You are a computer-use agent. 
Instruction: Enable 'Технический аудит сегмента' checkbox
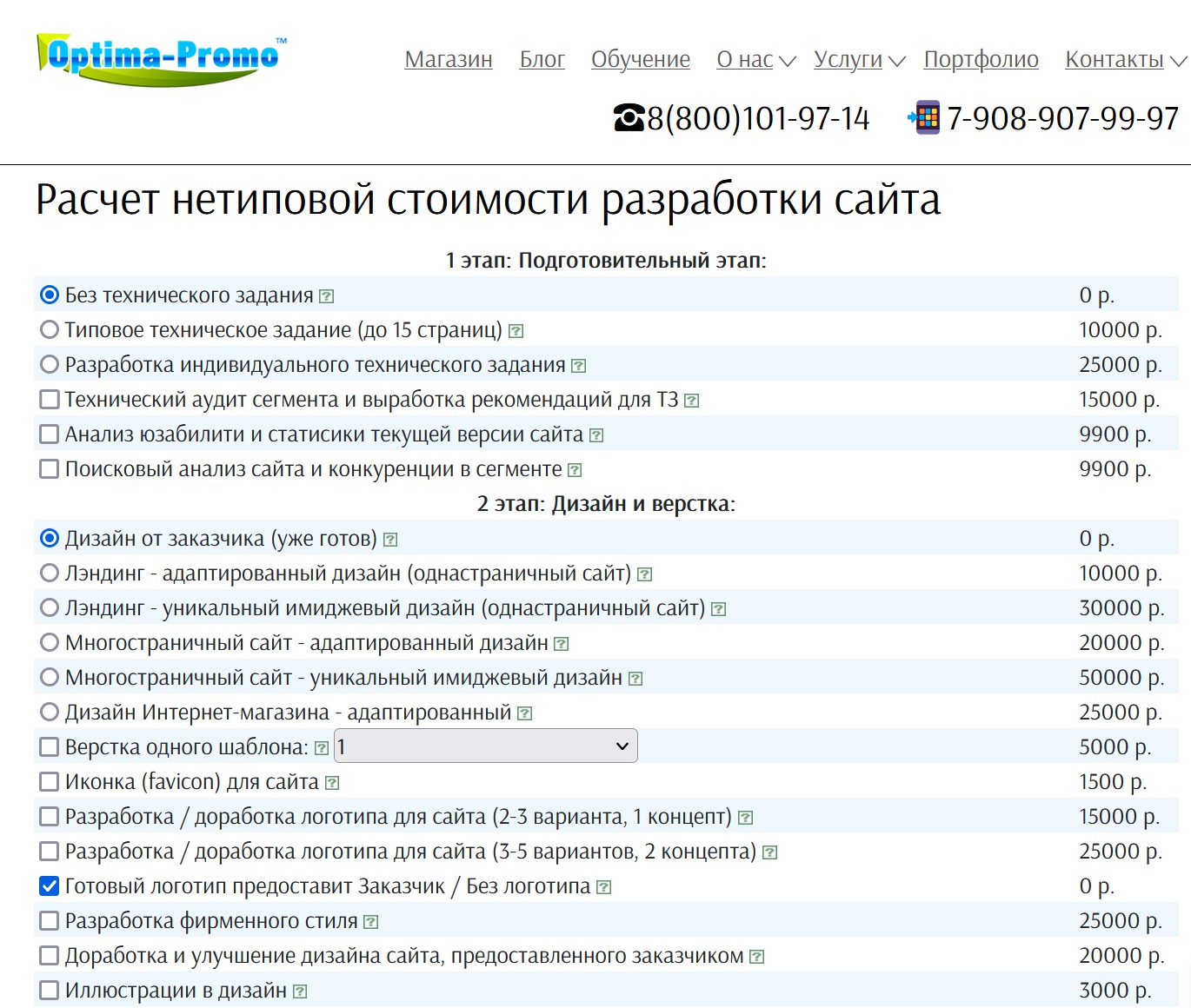pyautogui.click(x=50, y=399)
